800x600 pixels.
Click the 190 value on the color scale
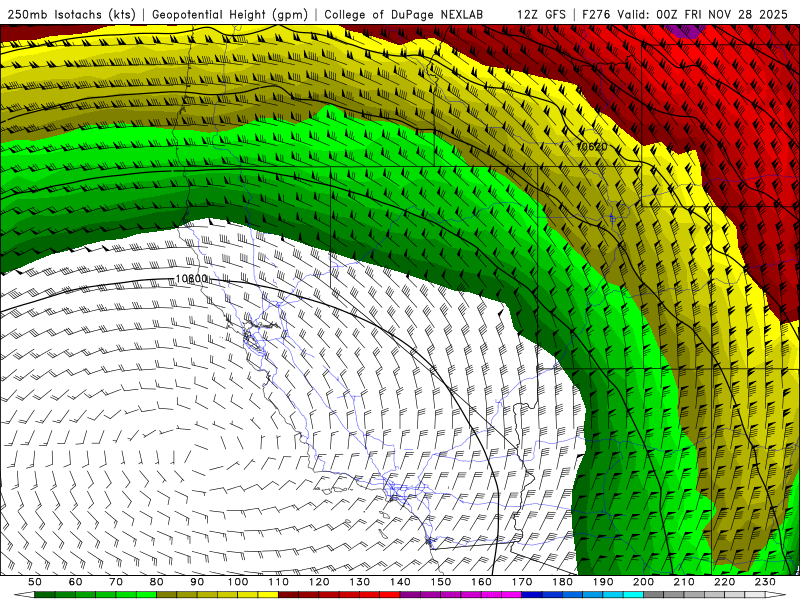603,582
